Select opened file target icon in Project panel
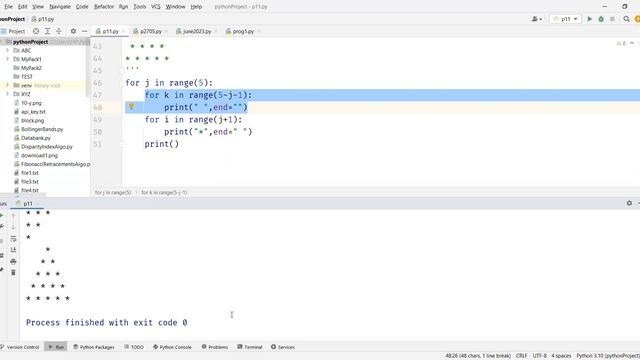Viewport: 640px width, 360px height. 36,31
